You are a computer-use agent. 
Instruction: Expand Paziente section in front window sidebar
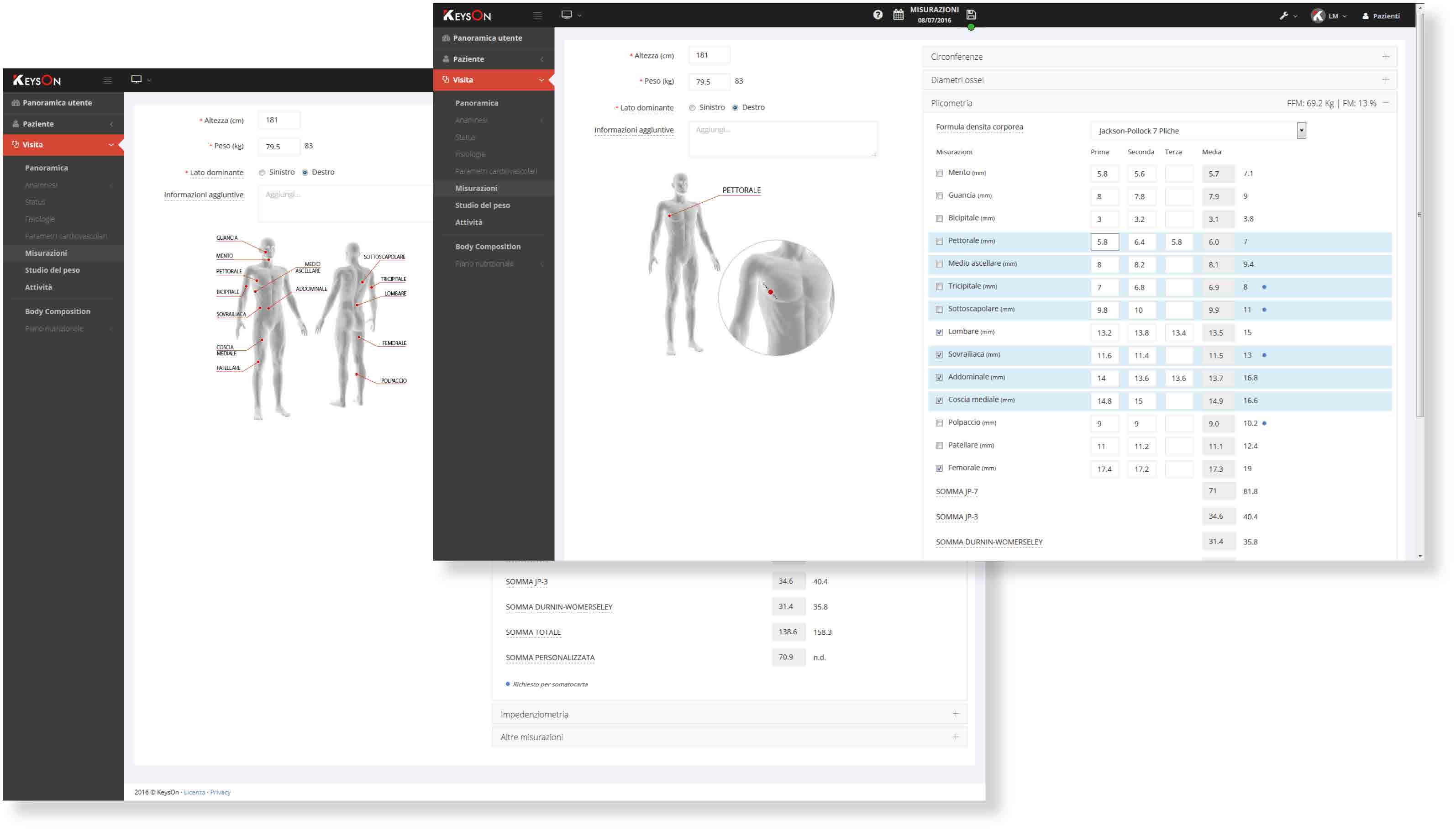tap(494, 59)
